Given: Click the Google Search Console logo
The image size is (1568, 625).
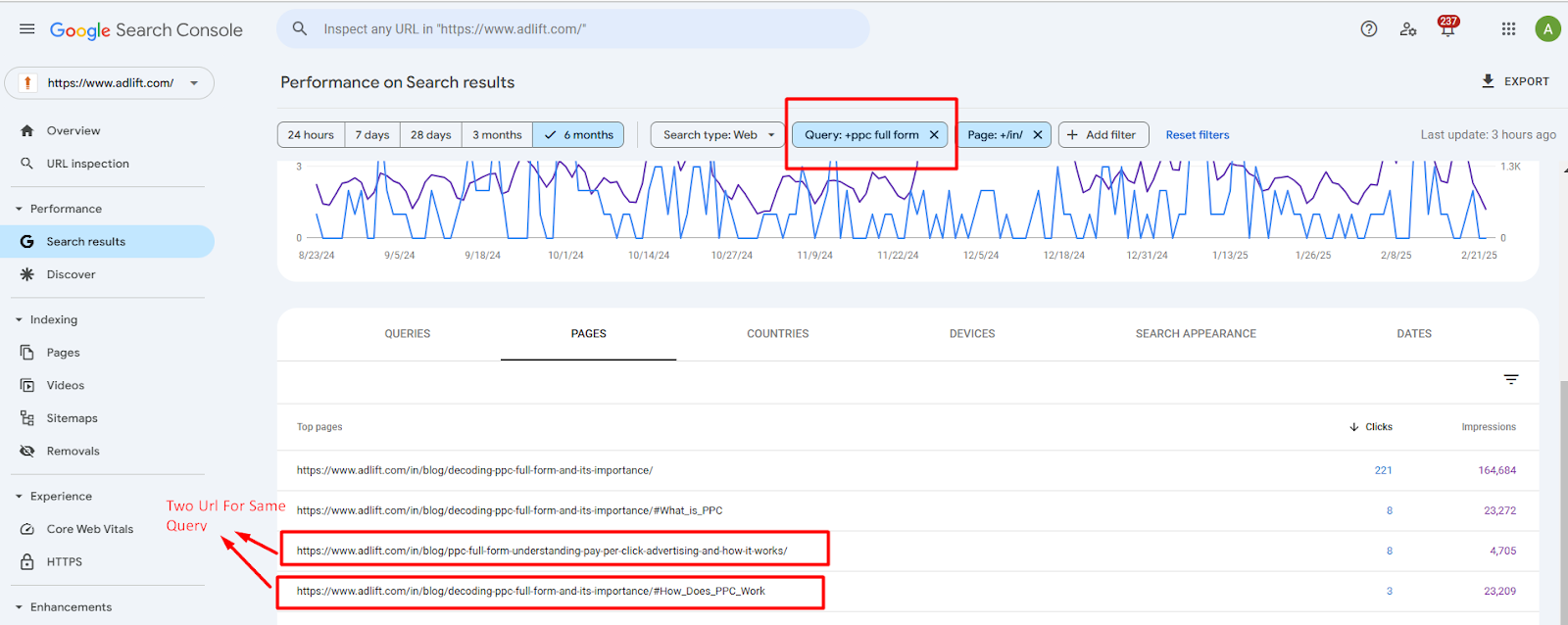Looking at the screenshot, I should [146, 30].
